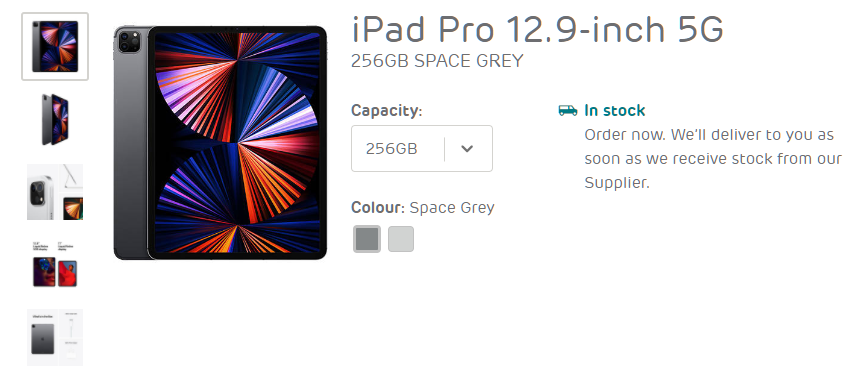
Task: Expand capacity options using the chevron arrow
Action: click(x=467, y=148)
